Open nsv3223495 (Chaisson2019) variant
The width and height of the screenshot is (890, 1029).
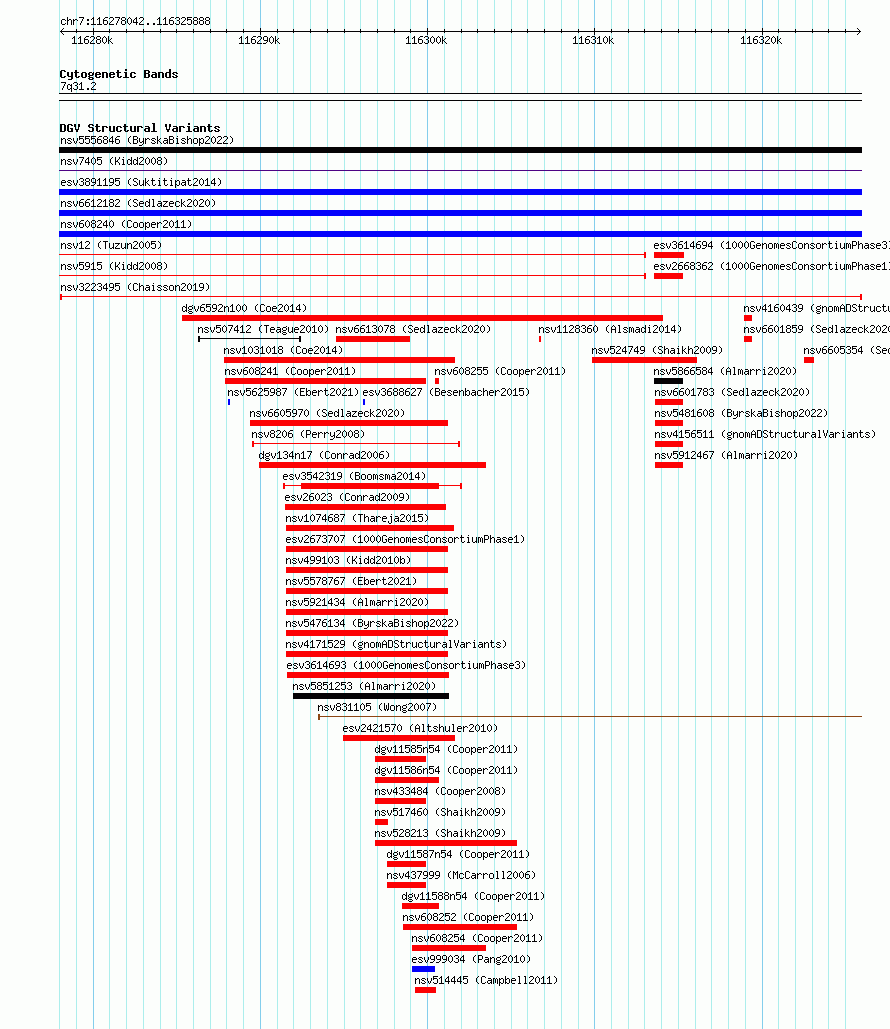135,287
